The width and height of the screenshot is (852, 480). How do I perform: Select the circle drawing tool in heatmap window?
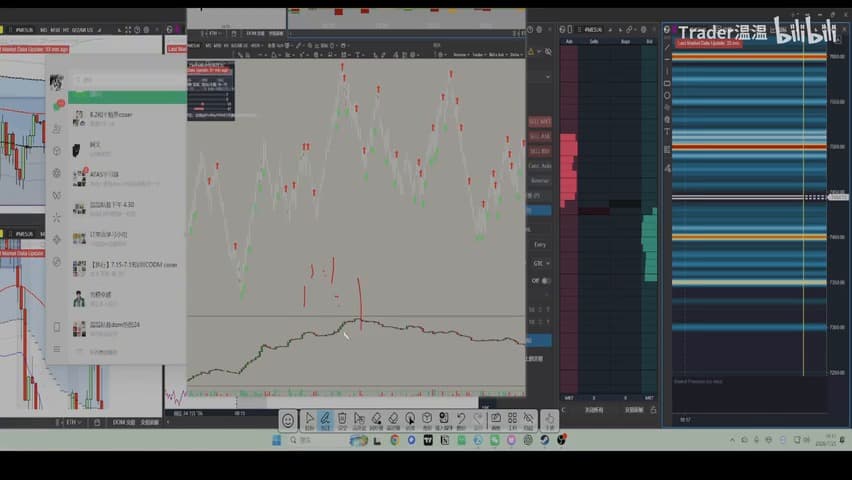[667, 95]
